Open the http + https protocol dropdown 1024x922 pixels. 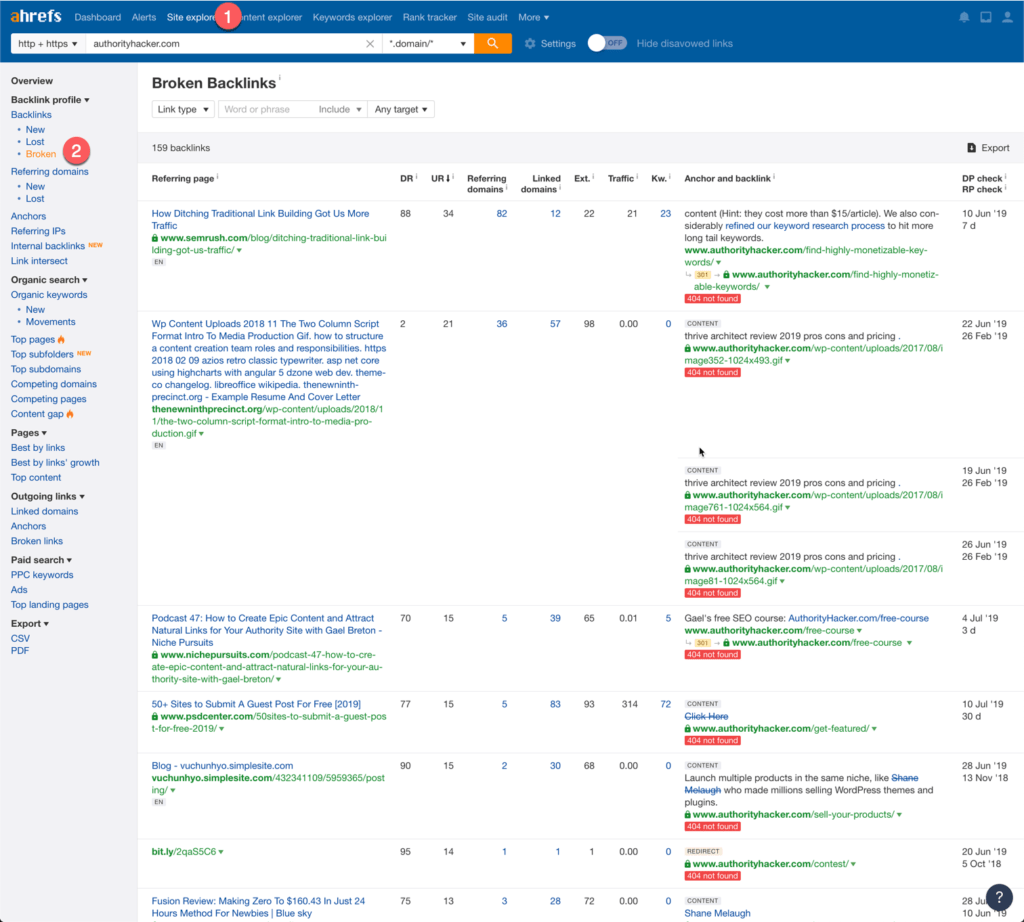coord(47,44)
